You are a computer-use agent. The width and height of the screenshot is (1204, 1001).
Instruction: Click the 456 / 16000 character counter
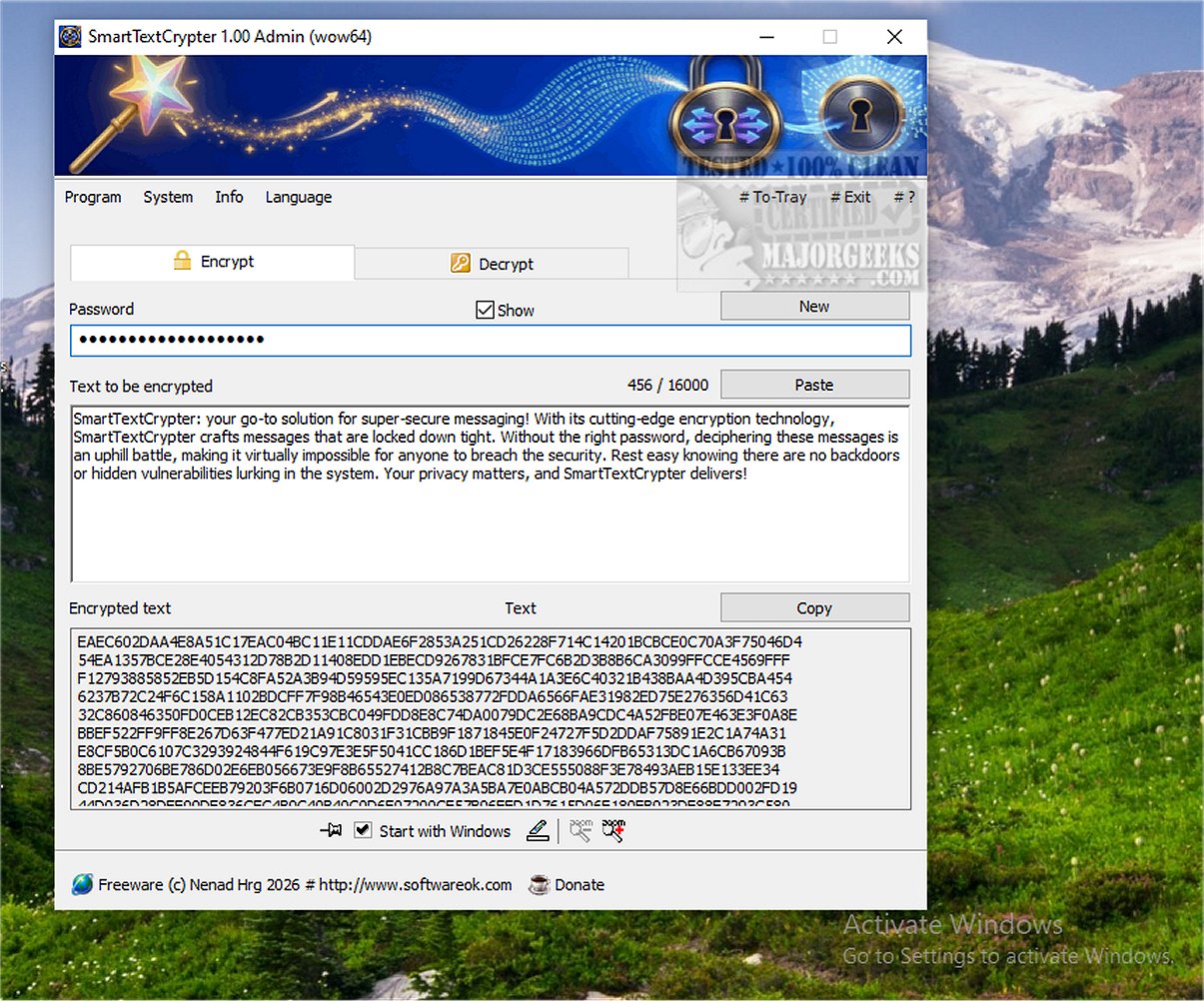pos(667,385)
